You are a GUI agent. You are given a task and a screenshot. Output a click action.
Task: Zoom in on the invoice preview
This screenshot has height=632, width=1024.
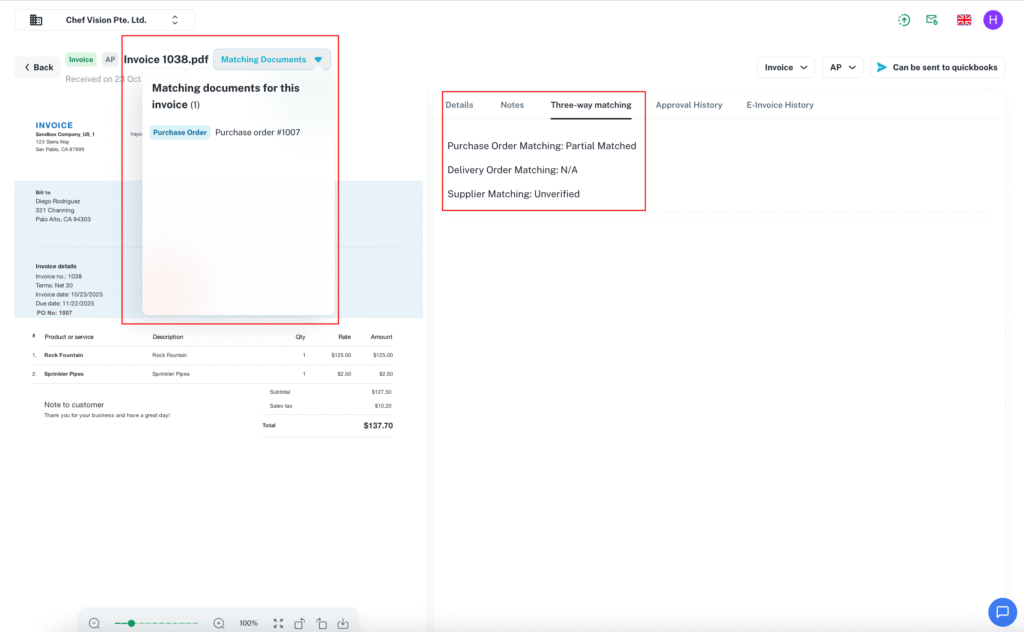[x=219, y=623]
